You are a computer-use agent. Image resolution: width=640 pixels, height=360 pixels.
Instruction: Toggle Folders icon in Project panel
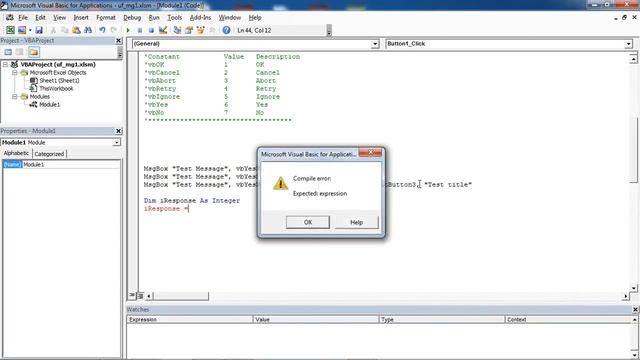[x=34, y=52]
